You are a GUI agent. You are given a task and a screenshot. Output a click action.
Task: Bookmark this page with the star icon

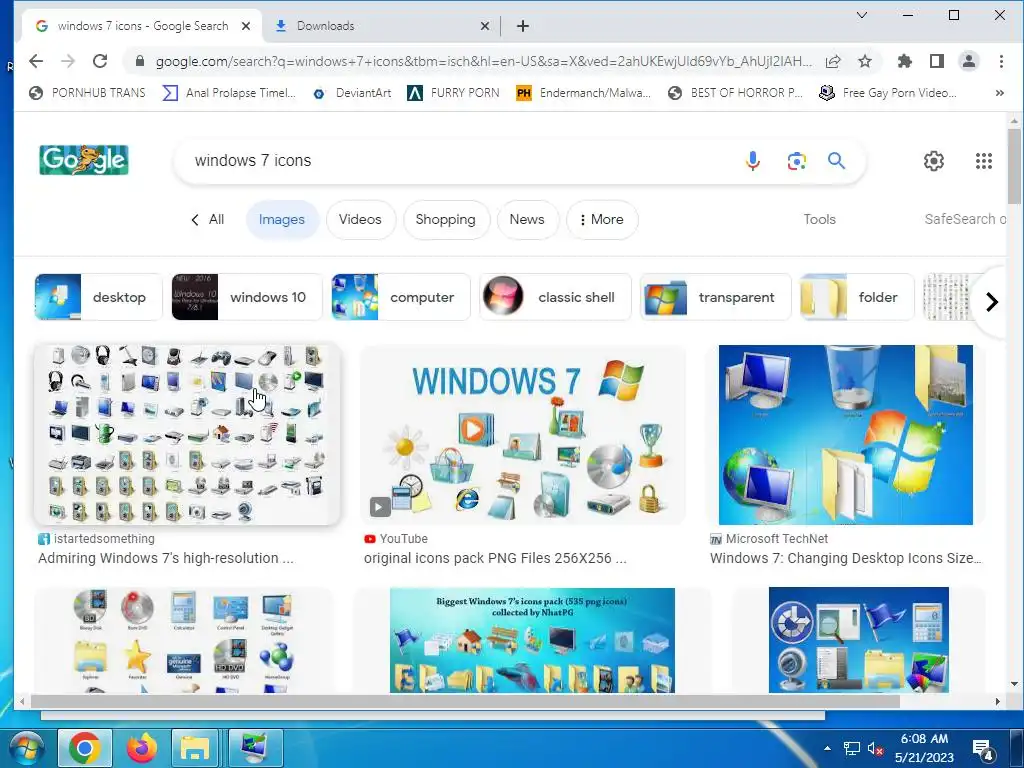pos(865,61)
